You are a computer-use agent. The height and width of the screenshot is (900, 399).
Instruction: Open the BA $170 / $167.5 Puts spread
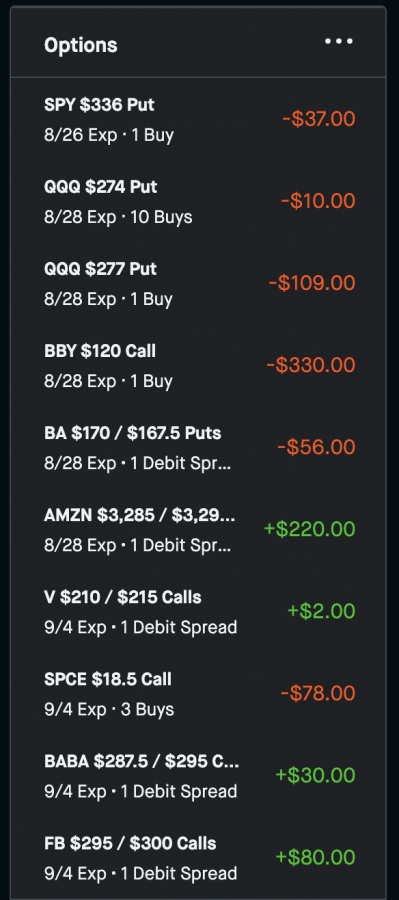point(198,448)
